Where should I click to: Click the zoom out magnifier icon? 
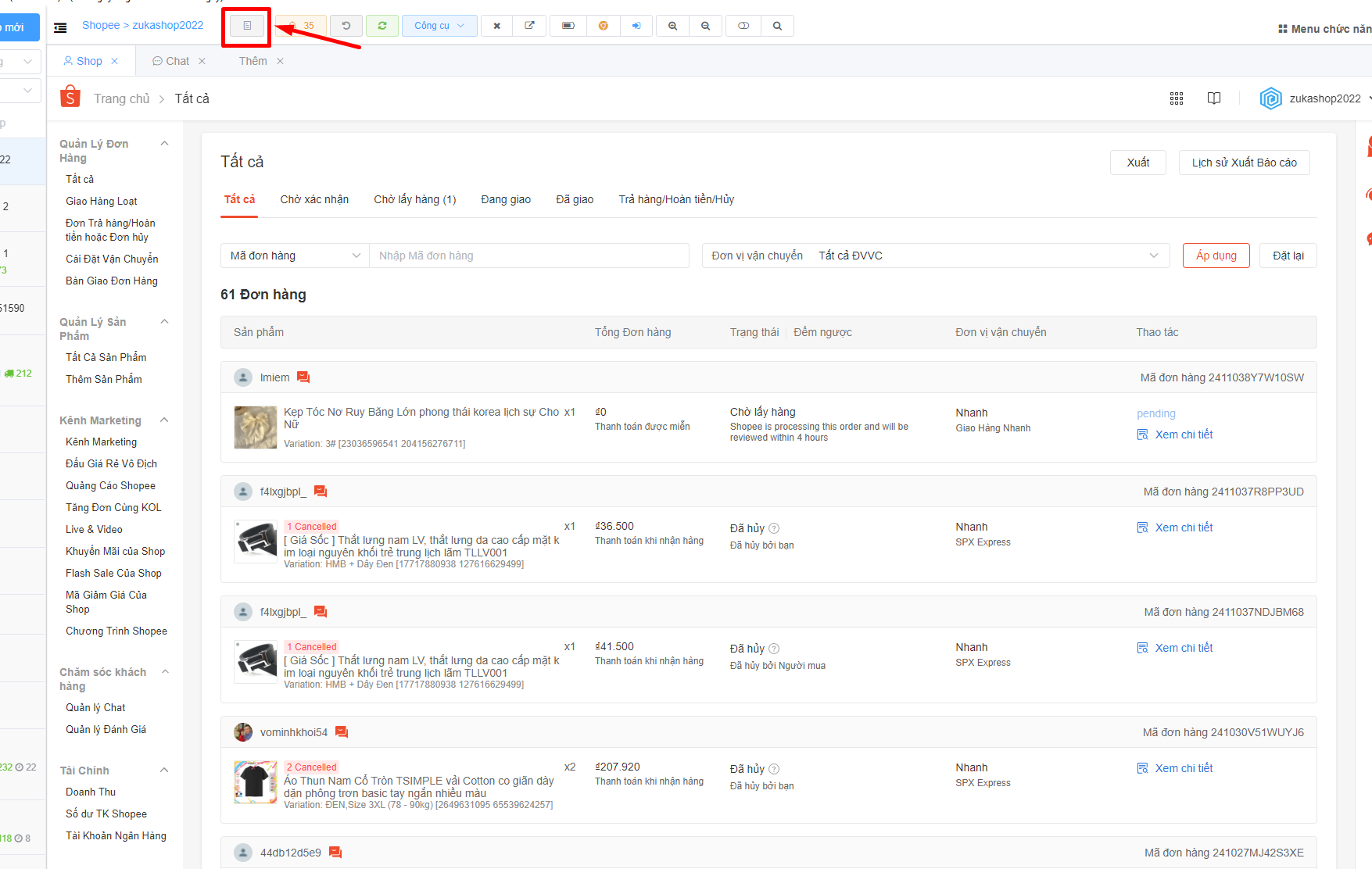coord(705,26)
